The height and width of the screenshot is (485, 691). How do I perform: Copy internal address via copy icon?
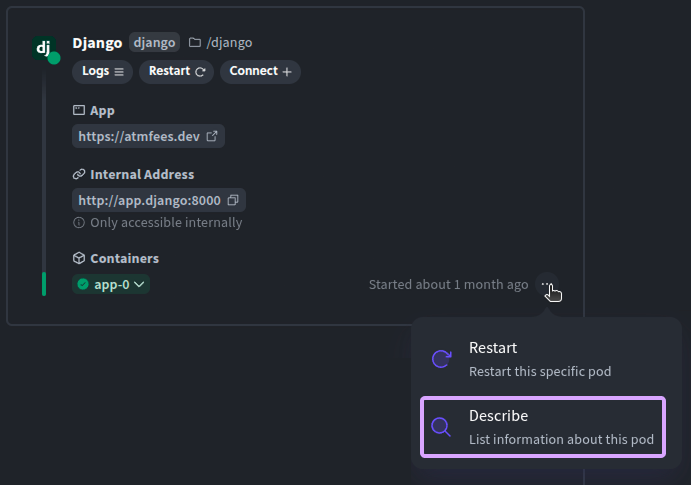[x=233, y=200]
